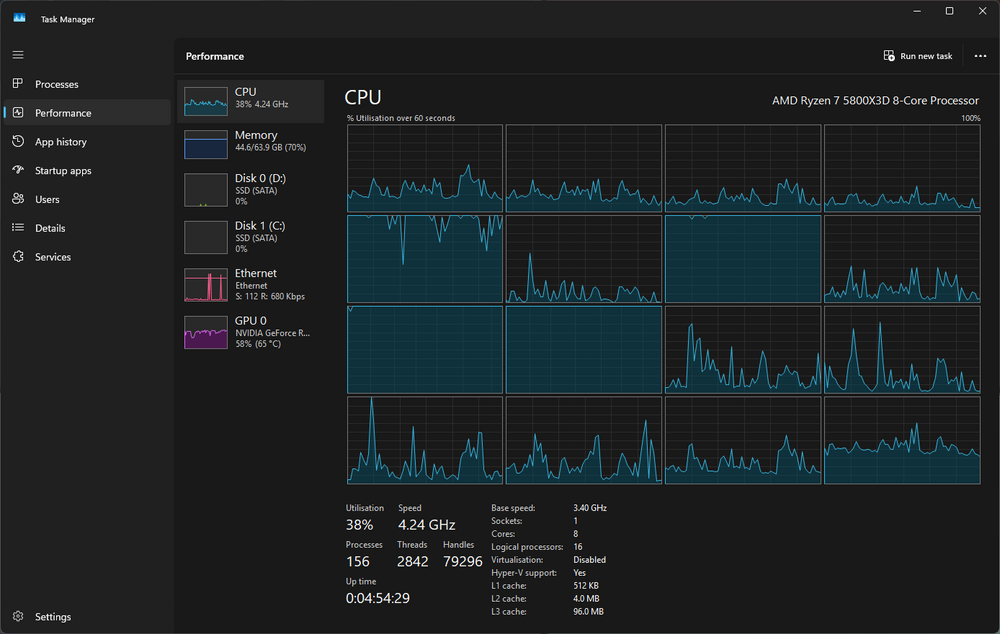Open App history via clock icon
The height and width of the screenshot is (634, 1000).
click(x=18, y=142)
